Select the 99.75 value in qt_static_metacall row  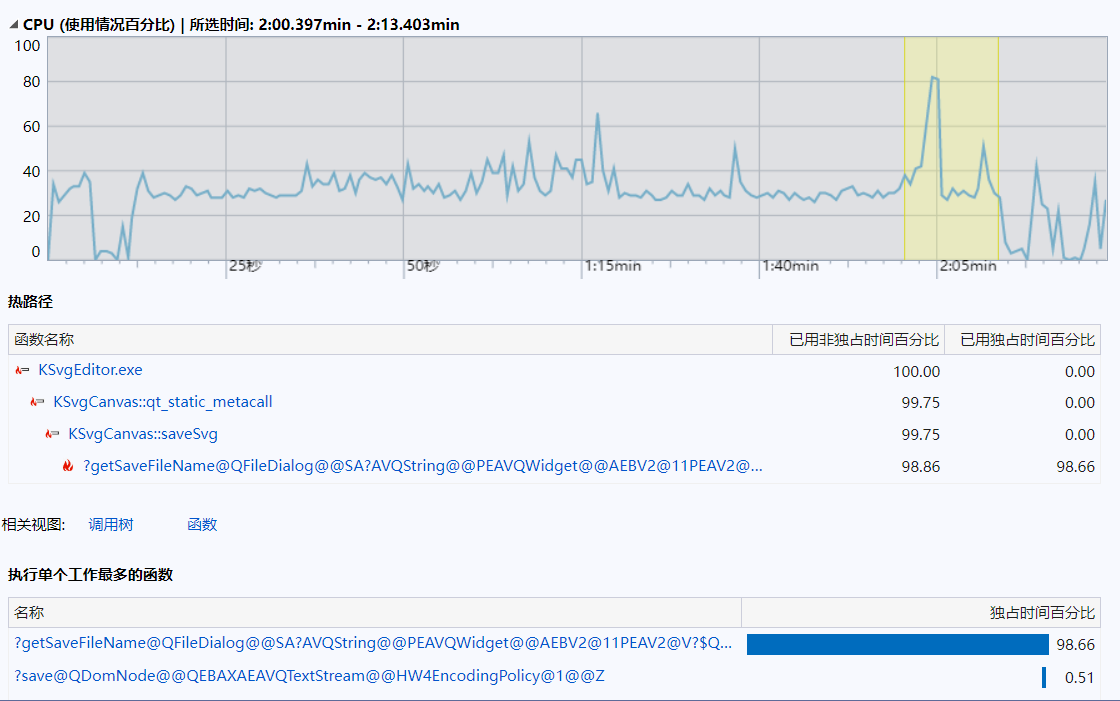921,403
